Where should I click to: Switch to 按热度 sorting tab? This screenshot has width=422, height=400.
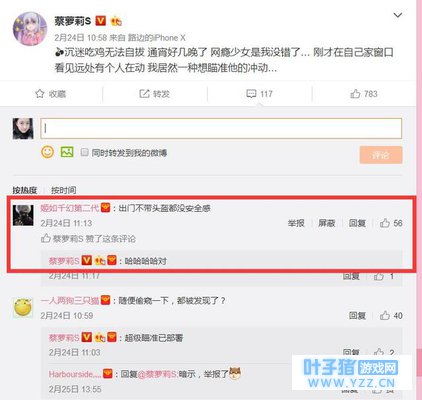tap(24, 190)
